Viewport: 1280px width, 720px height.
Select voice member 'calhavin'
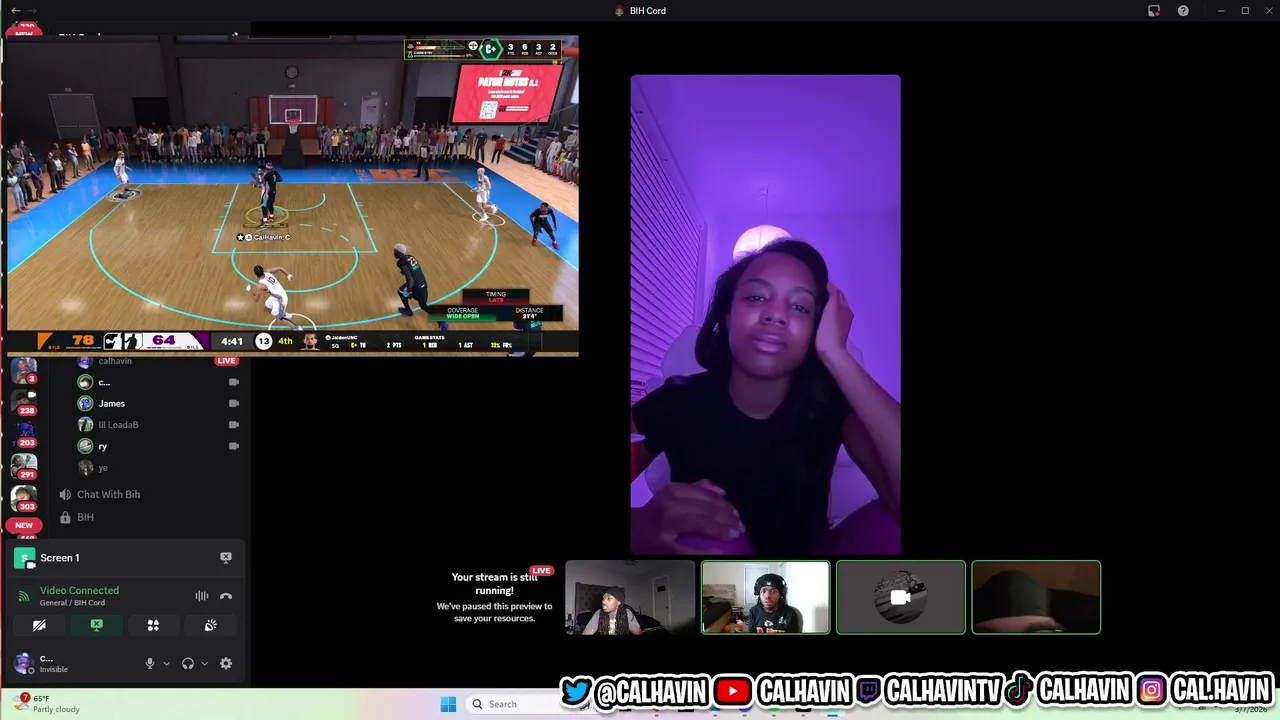point(115,361)
